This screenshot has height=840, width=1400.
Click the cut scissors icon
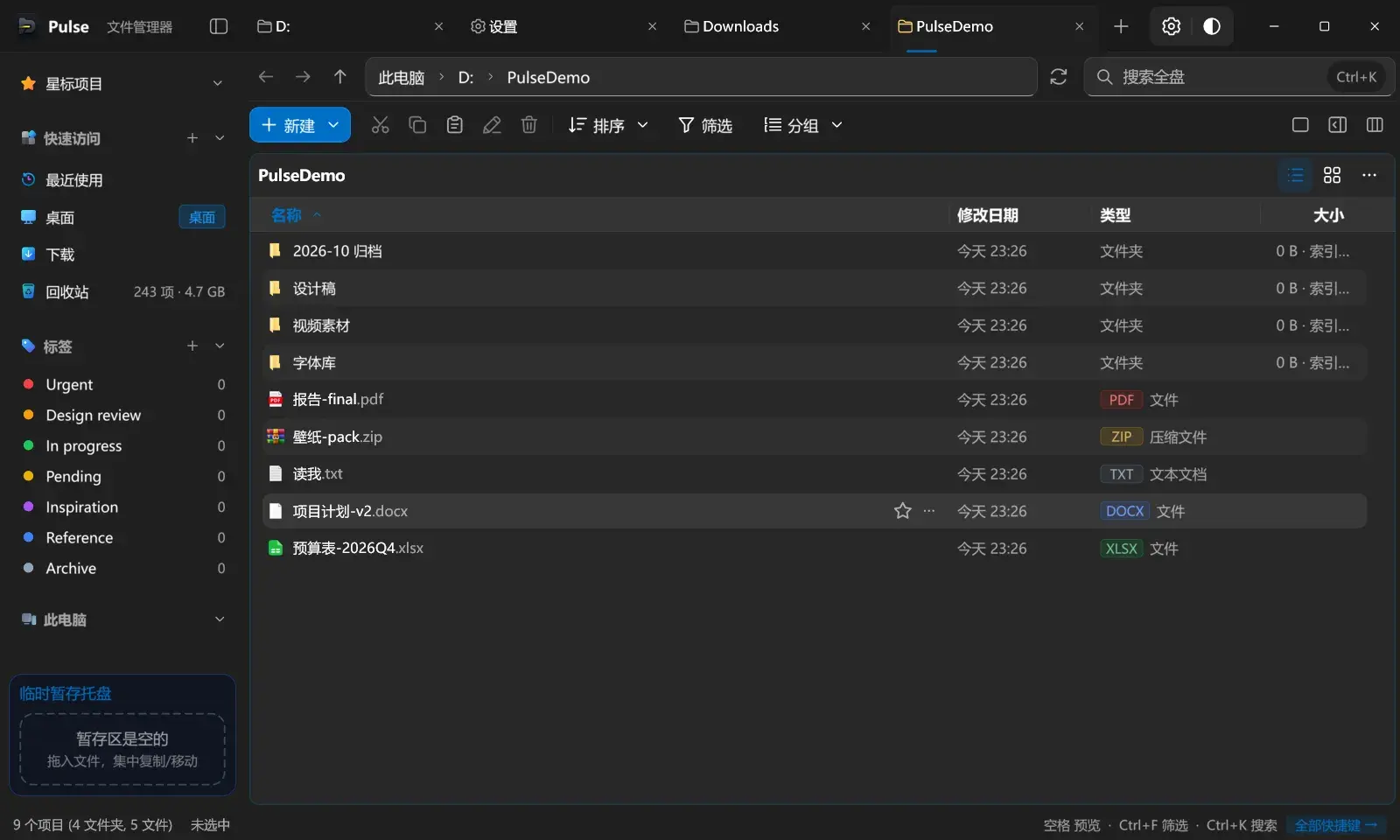(x=380, y=125)
